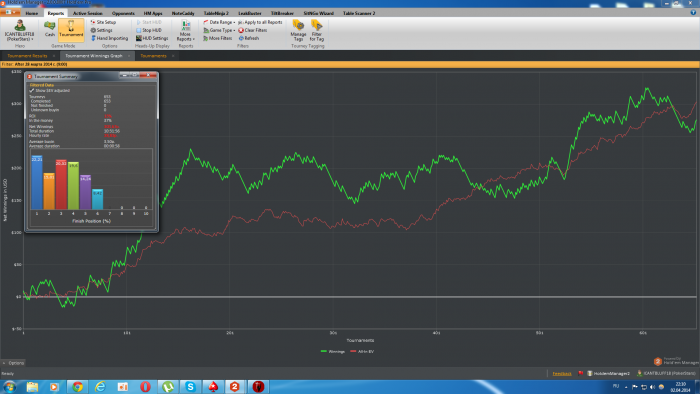Viewport: 700px width, 394px height.
Task: Open PokerStars from taskbar
Action: pos(213,386)
